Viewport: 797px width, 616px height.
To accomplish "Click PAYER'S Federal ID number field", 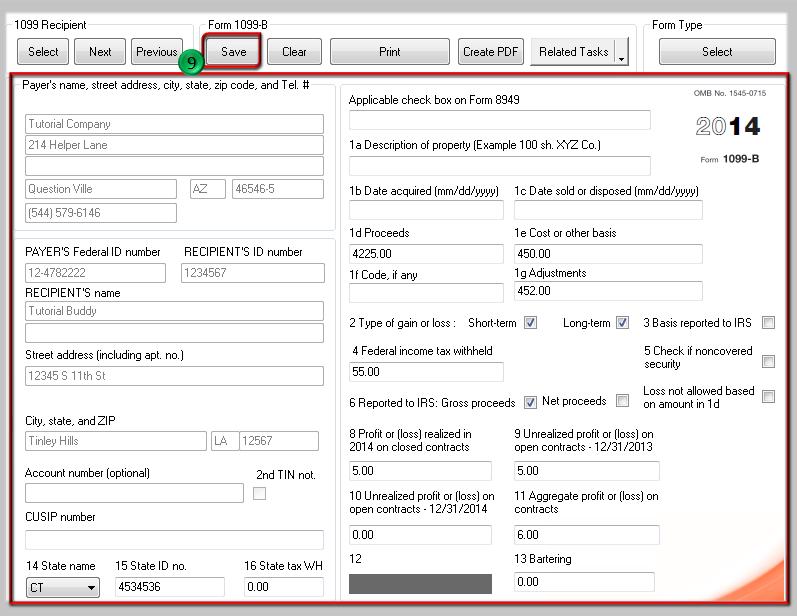I will coord(95,273).
